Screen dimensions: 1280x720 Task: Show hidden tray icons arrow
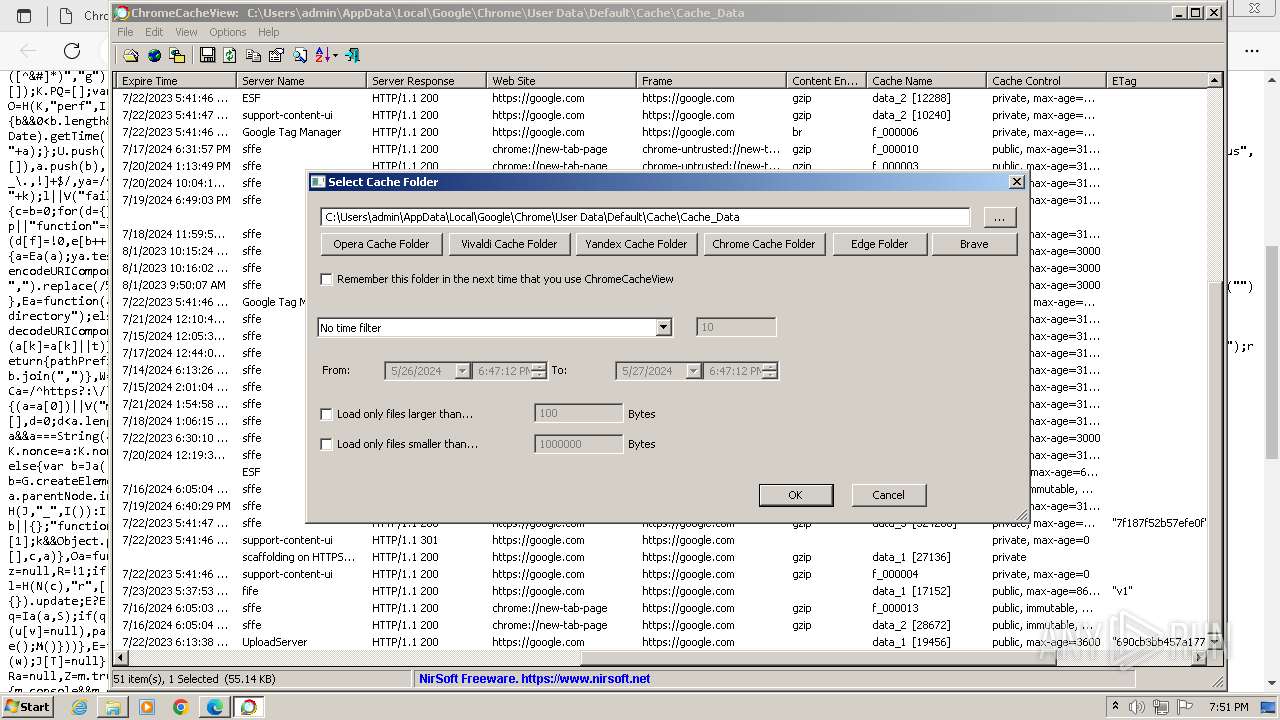point(1116,707)
